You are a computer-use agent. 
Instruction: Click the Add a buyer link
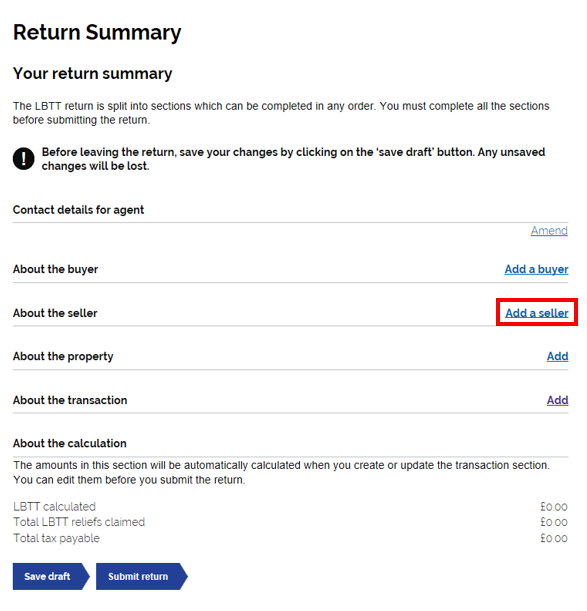[536, 269]
